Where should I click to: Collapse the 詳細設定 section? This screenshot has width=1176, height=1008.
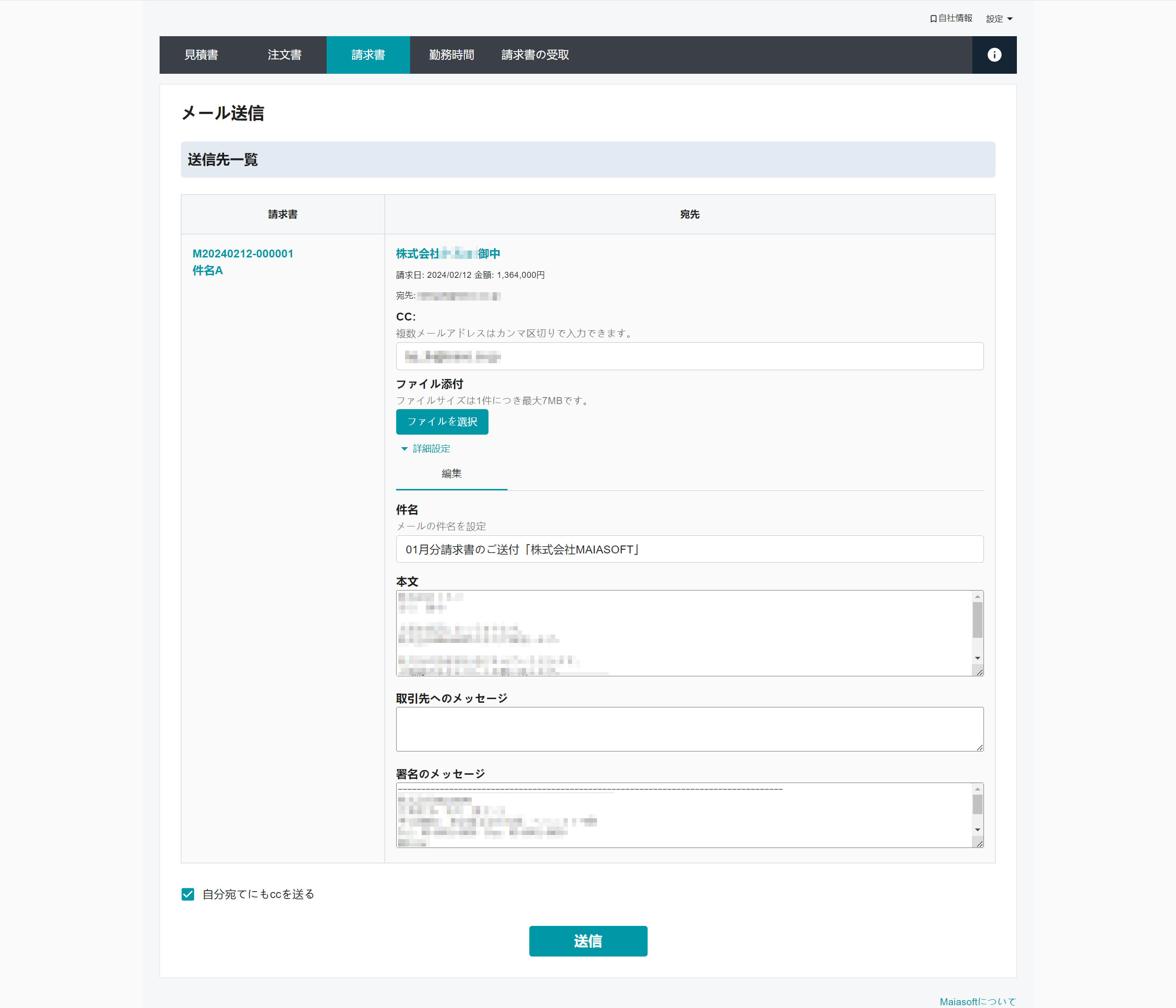(x=426, y=449)
